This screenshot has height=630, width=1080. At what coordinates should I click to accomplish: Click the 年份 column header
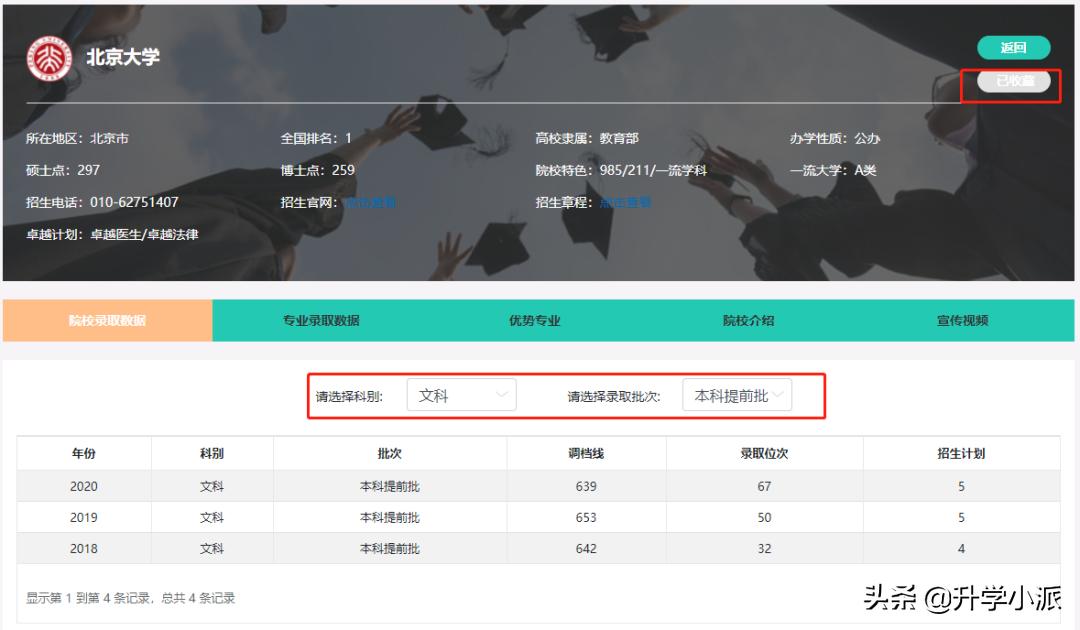click(x=83, y=454)
